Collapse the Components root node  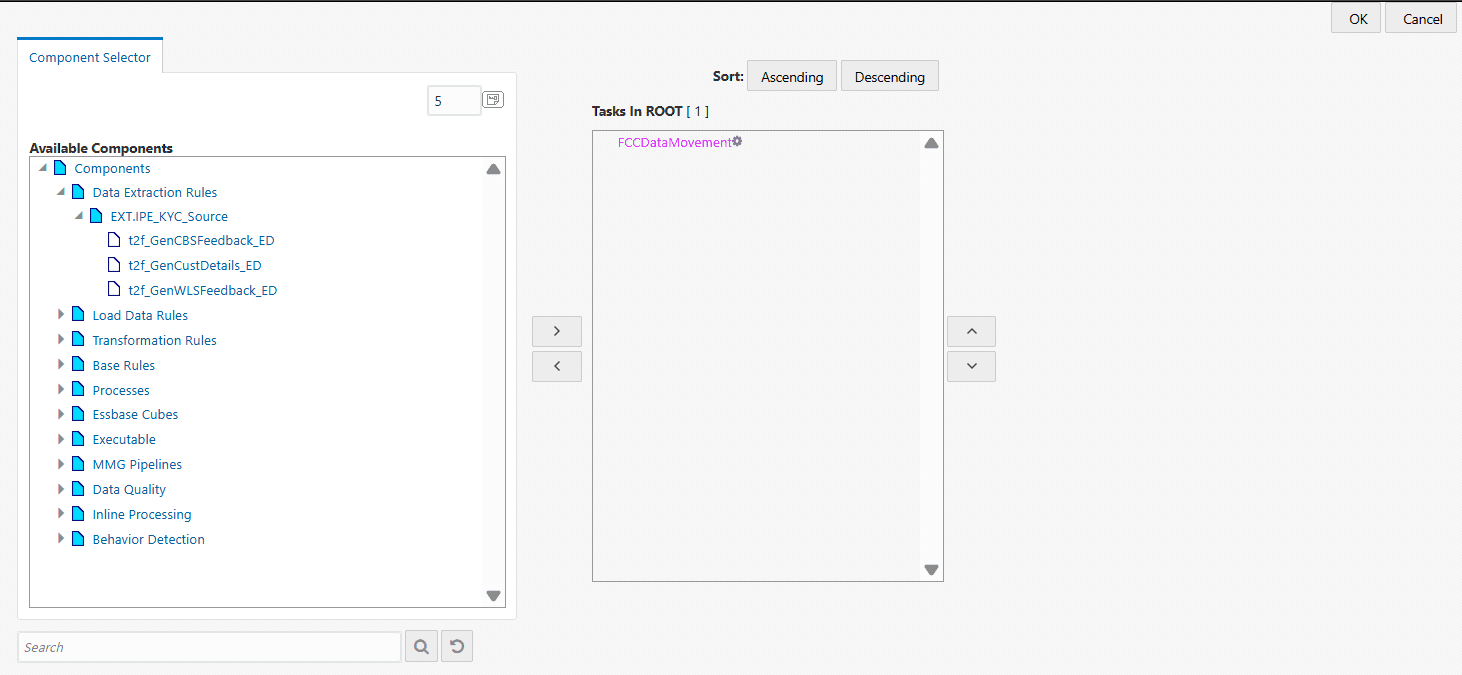click(42, 167)
